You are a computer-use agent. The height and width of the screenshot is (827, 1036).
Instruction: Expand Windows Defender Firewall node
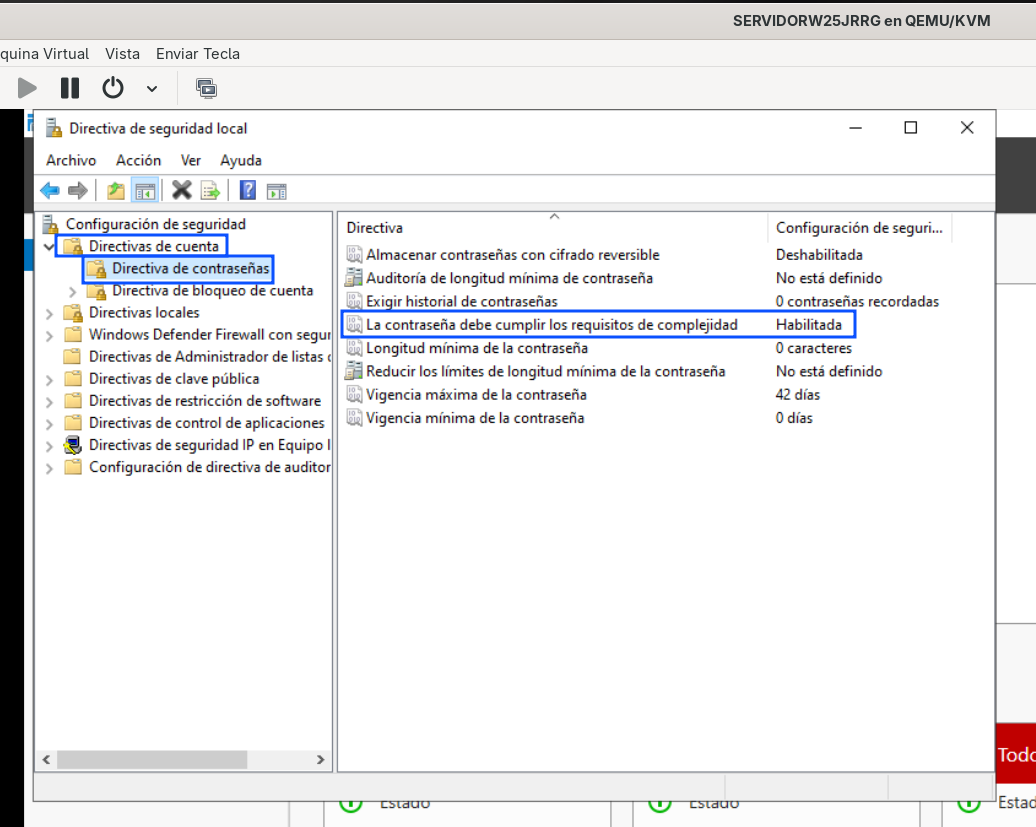[49, 336]
